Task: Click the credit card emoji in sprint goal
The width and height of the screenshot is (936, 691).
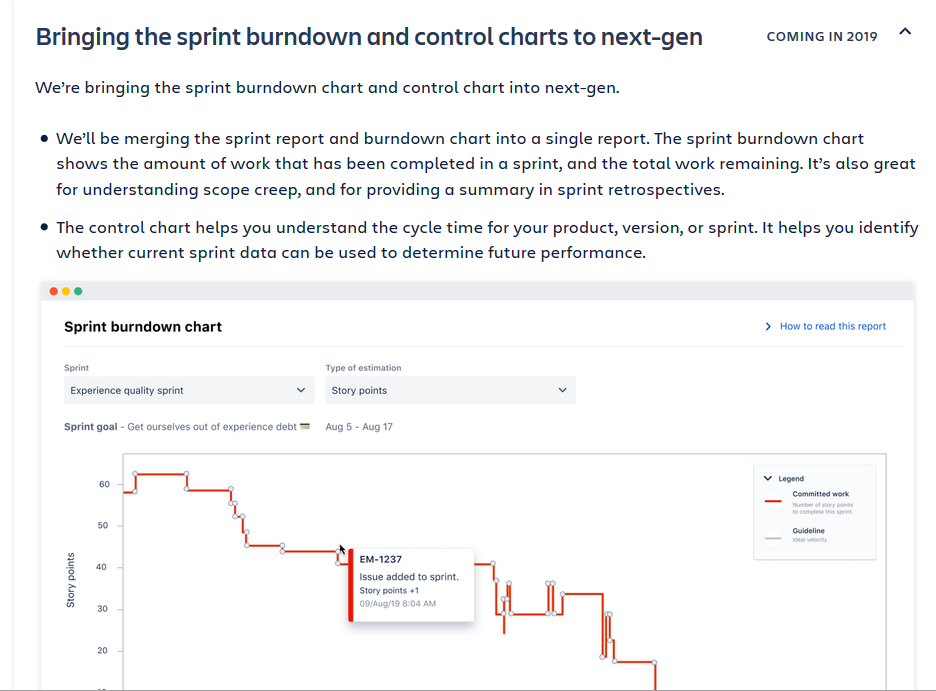Action: coord(305,427)
